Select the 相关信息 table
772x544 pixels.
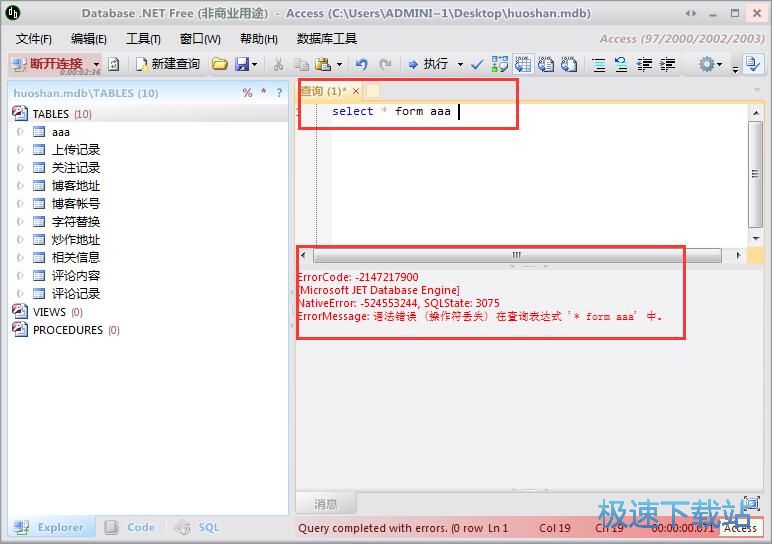(76, 257)
